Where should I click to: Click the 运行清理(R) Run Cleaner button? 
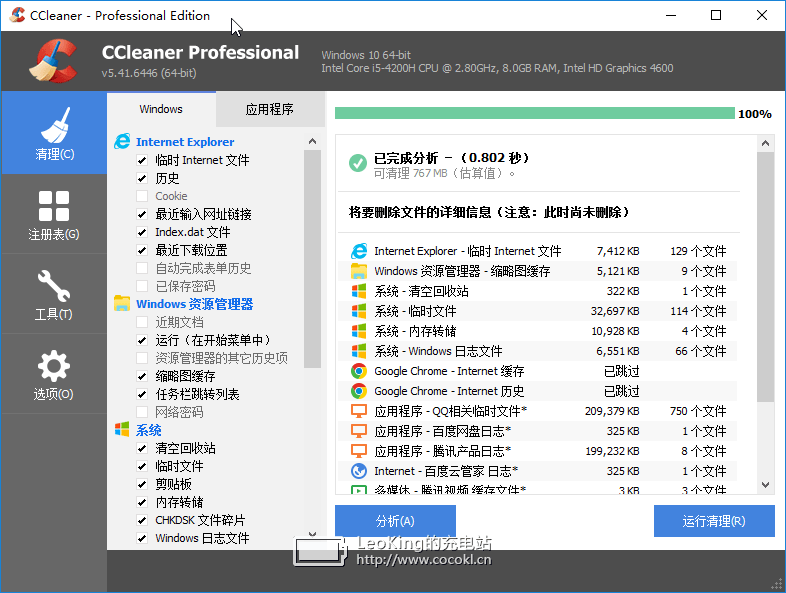pos(714,521)
